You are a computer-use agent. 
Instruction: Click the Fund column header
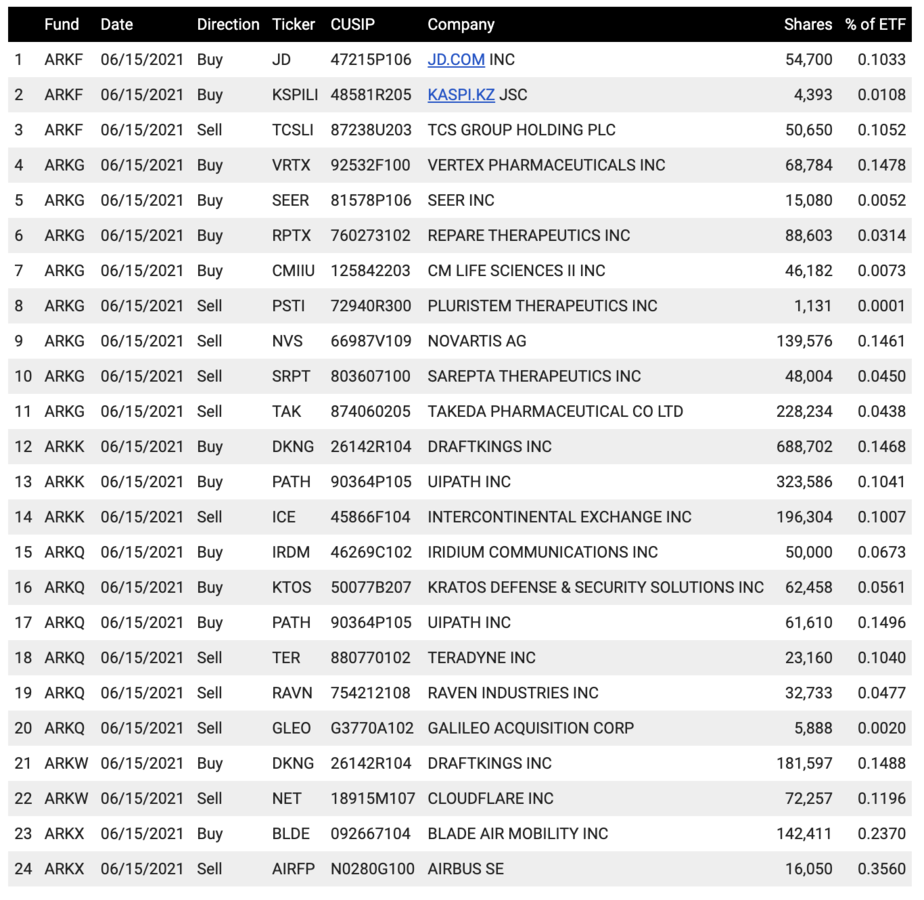[x=61, y=24]
